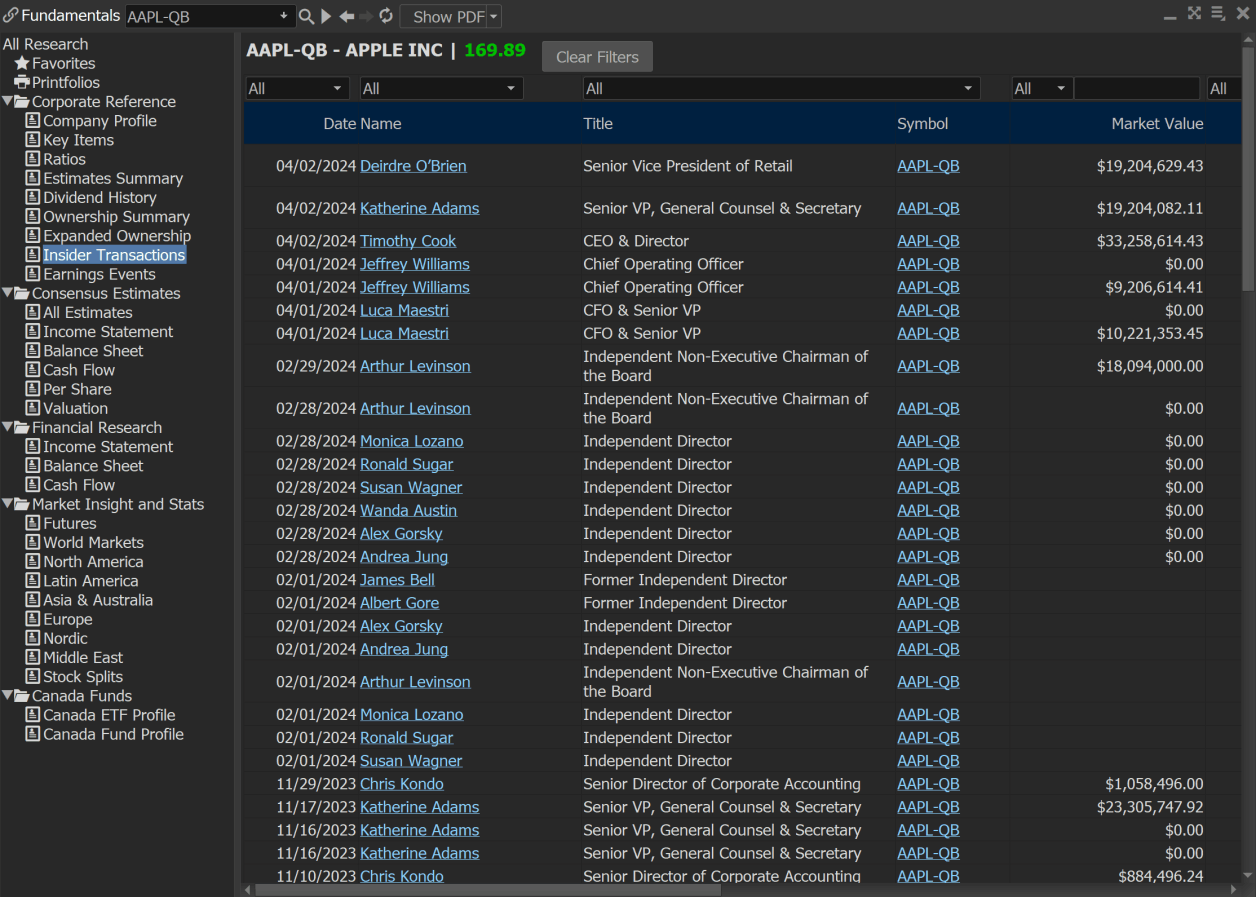
Task: Click the document icon beside Canada ETF Profile
Action: pos(33,715)
